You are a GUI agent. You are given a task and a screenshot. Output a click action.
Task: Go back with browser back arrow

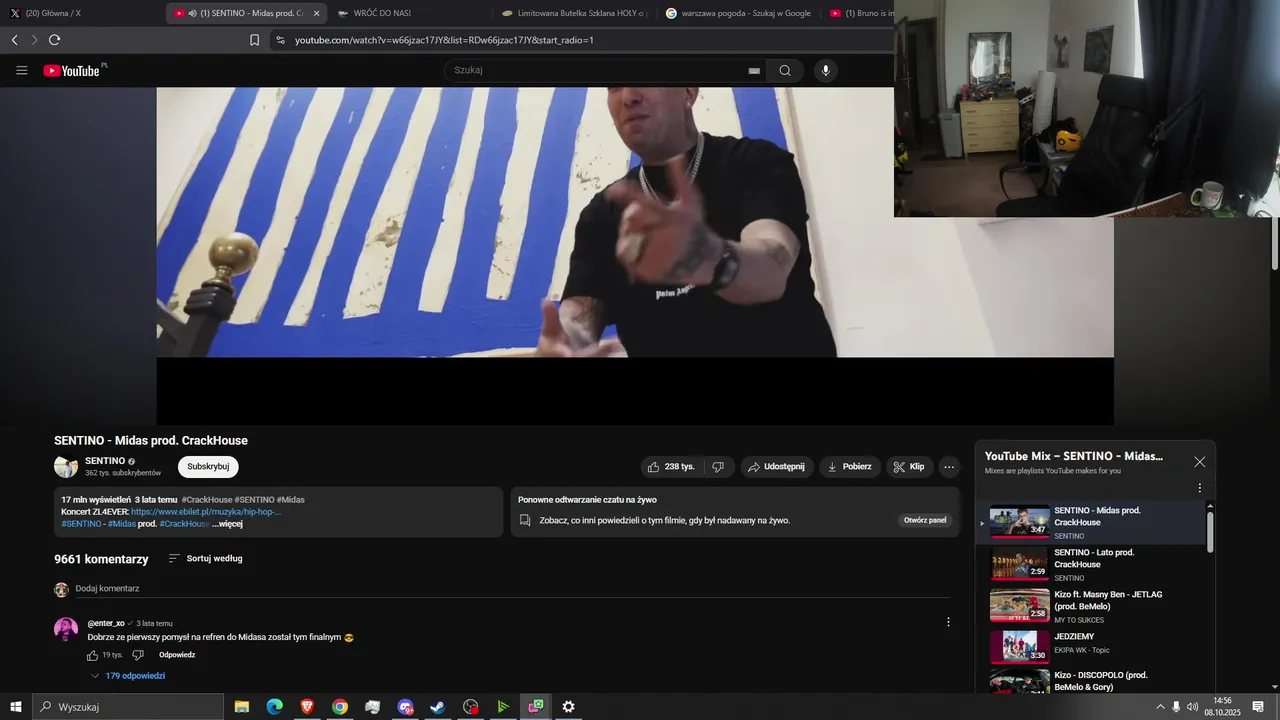point(14,40)
